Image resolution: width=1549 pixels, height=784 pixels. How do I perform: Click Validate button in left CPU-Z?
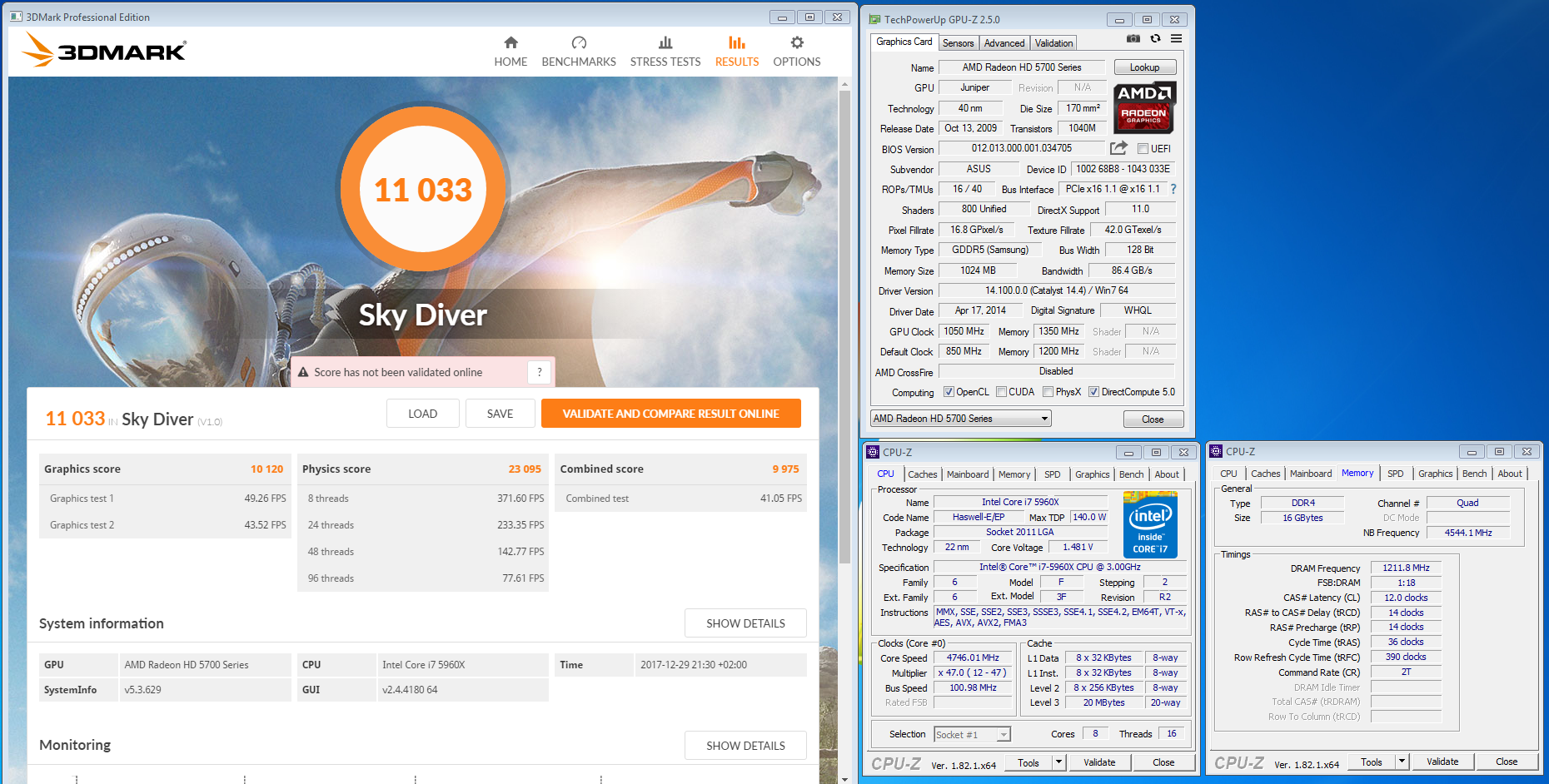tap(1099, 762)
